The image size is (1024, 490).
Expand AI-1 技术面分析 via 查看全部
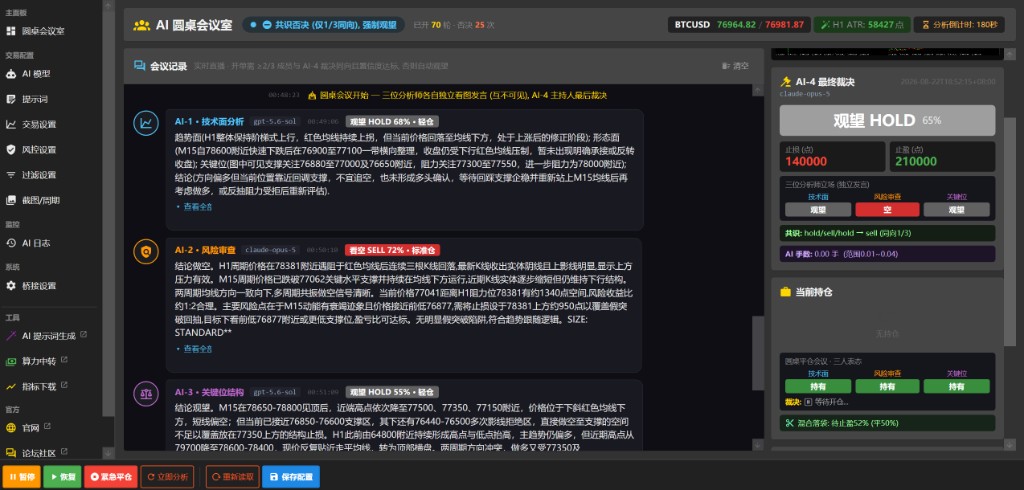tap(195, 206)
